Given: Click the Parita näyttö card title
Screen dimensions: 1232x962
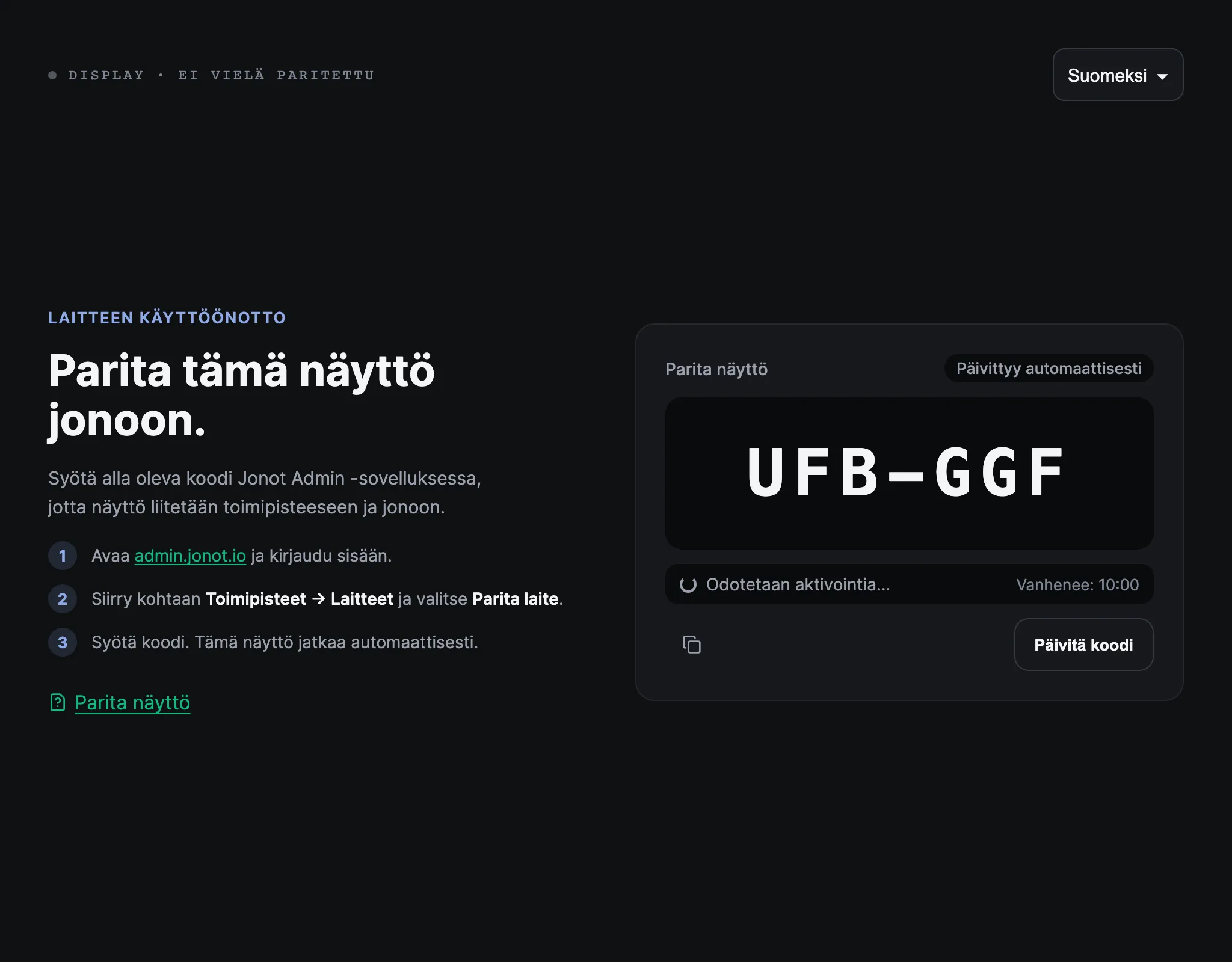Looking at the screenshot, I should coord(716,369).
